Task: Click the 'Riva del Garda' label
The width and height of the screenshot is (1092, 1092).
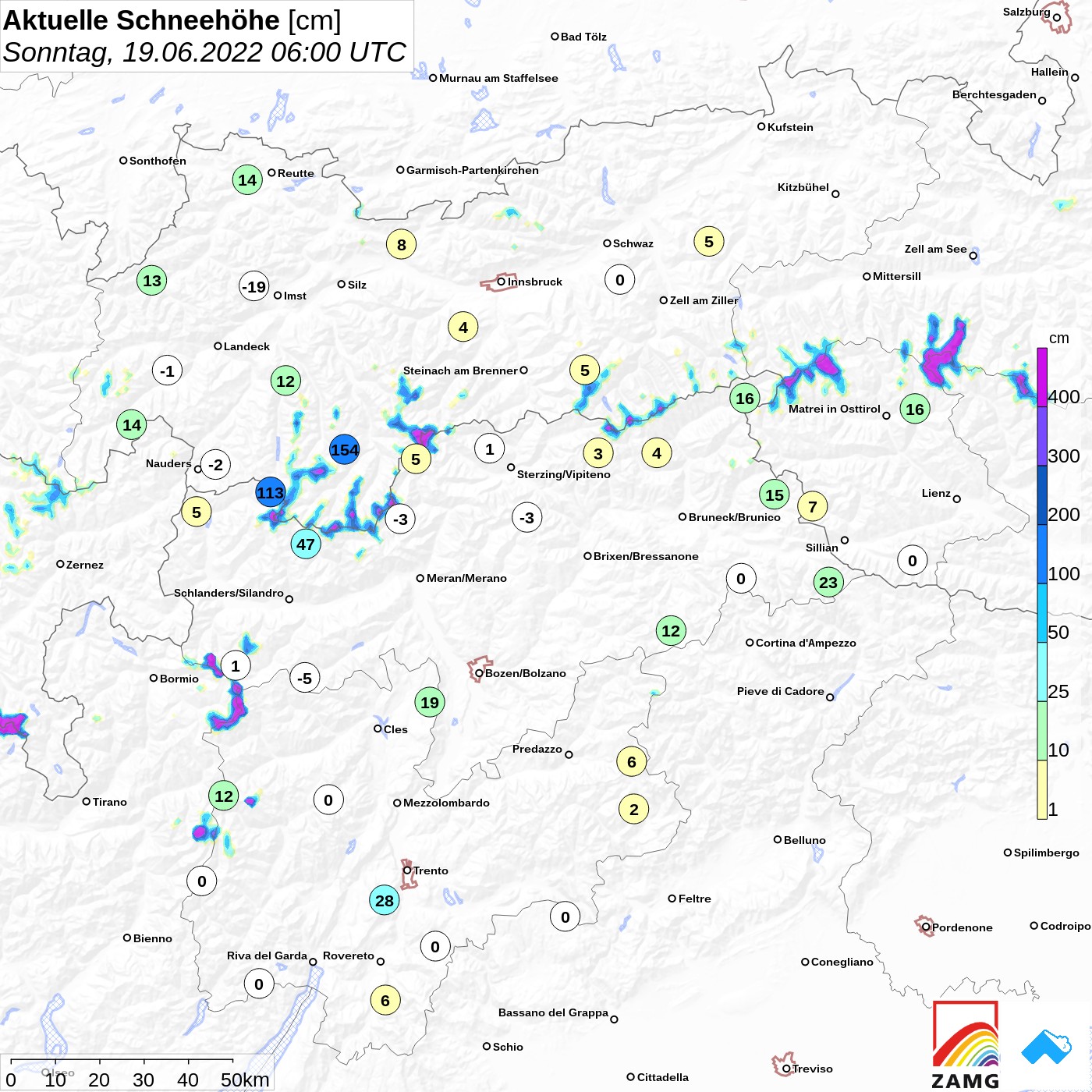Action: click(267, 955)
